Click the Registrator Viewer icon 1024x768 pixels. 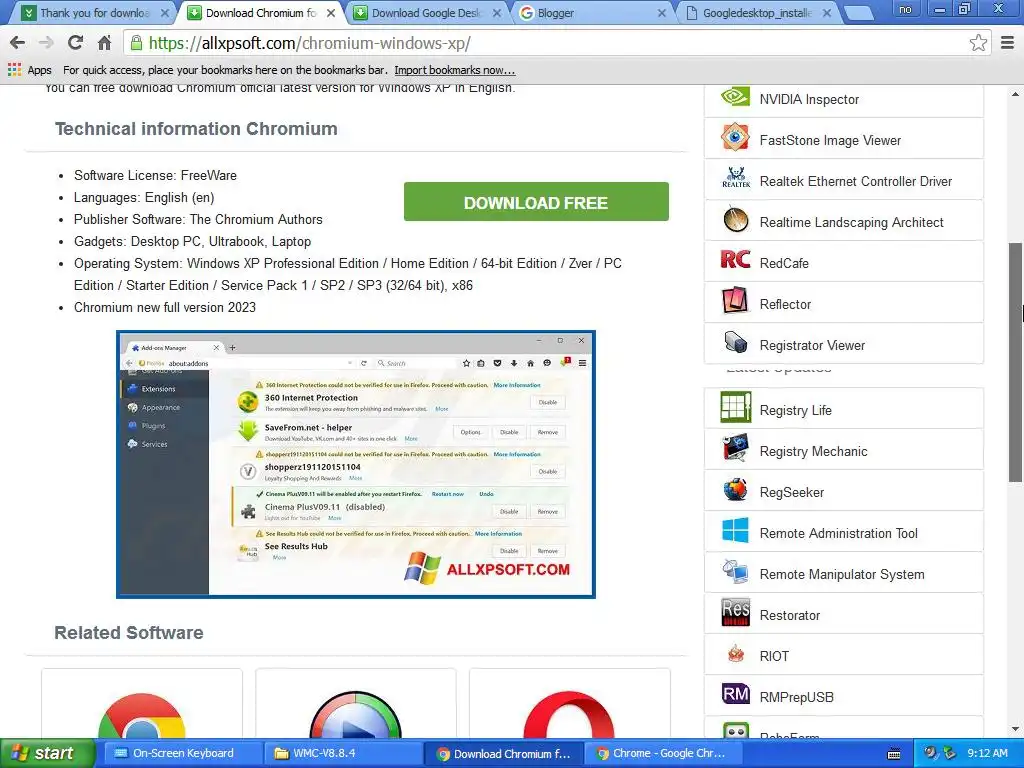pyautogui.click(x=735, y=342)
